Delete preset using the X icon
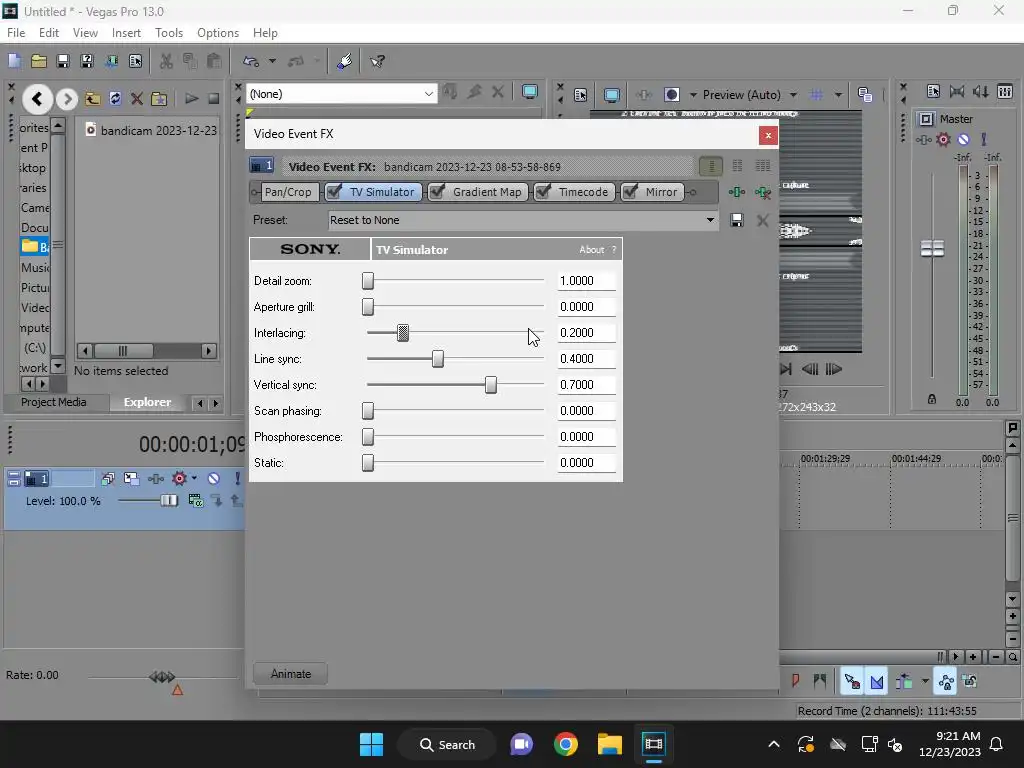The height and width of the screenshot is (768, 1024). click(762, 221)
